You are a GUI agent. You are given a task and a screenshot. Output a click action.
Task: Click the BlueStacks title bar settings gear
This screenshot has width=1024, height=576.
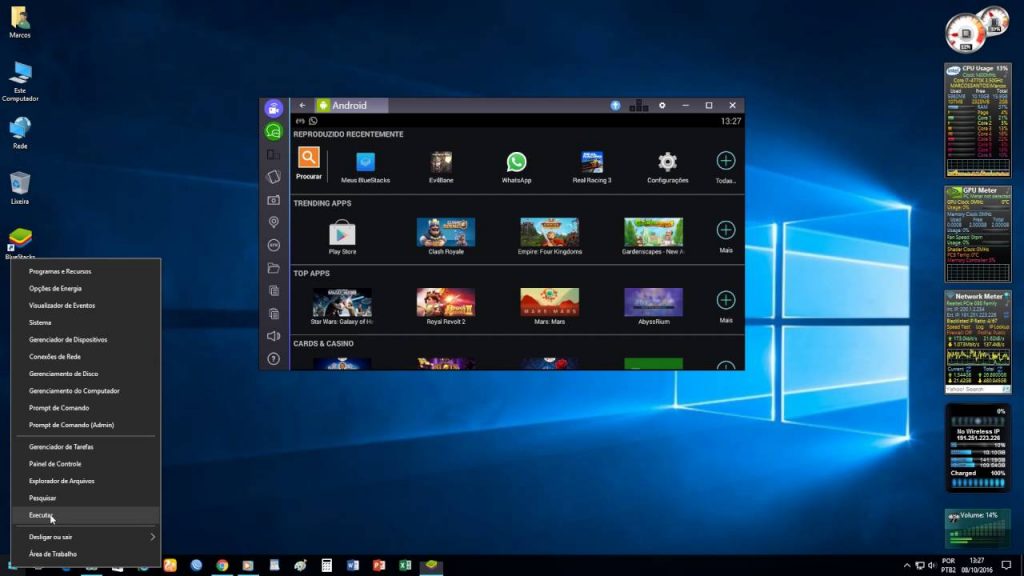(661, 105)
